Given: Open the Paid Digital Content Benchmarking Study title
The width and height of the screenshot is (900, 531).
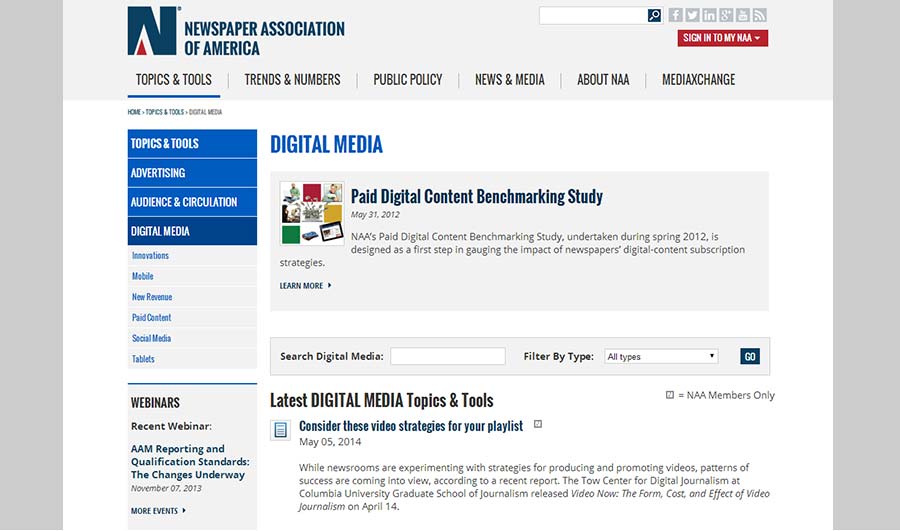Looking at the screenshot, I should coord(476,196).
